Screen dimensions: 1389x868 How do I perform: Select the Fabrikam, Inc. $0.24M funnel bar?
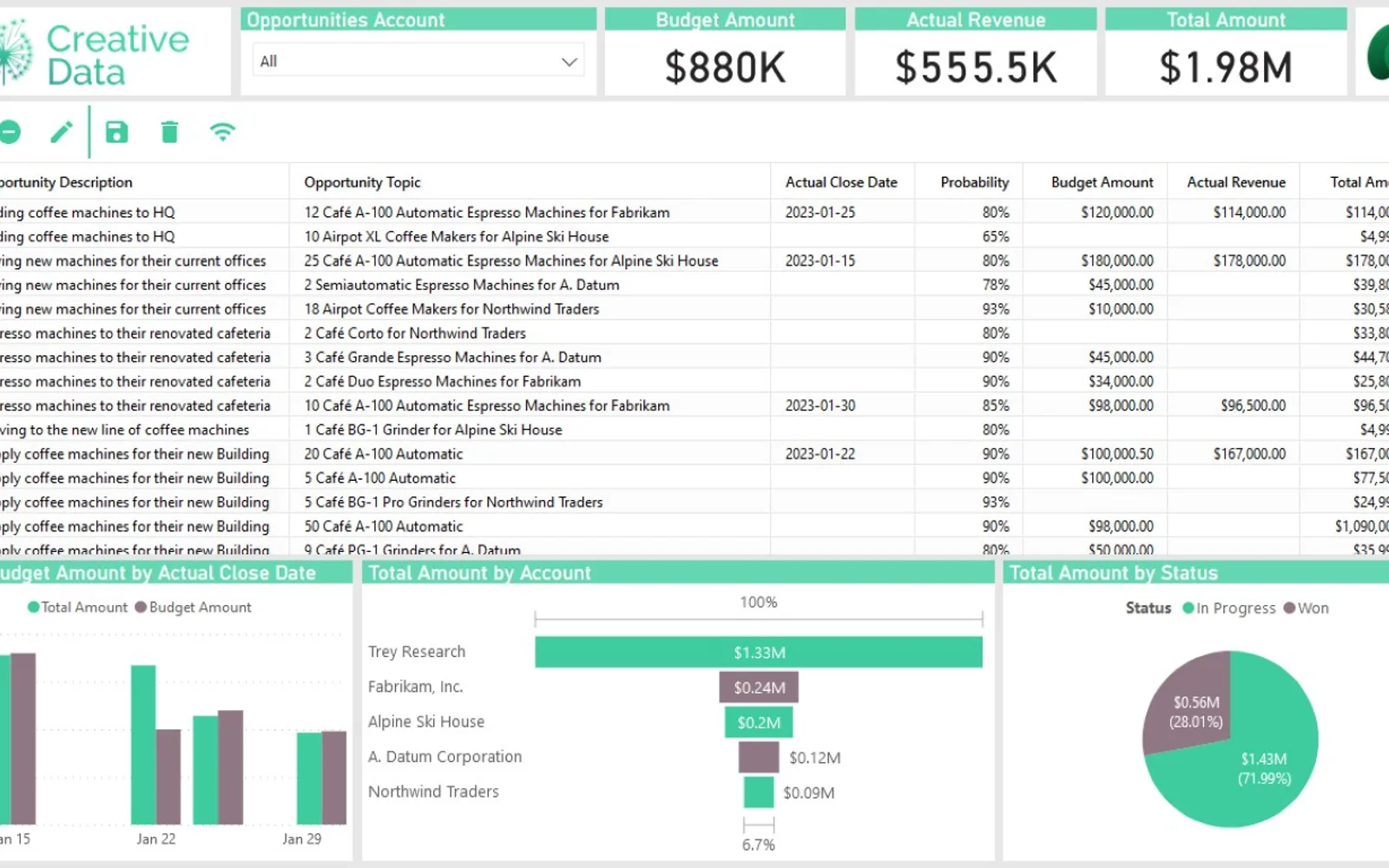click(x=759, y=687)
